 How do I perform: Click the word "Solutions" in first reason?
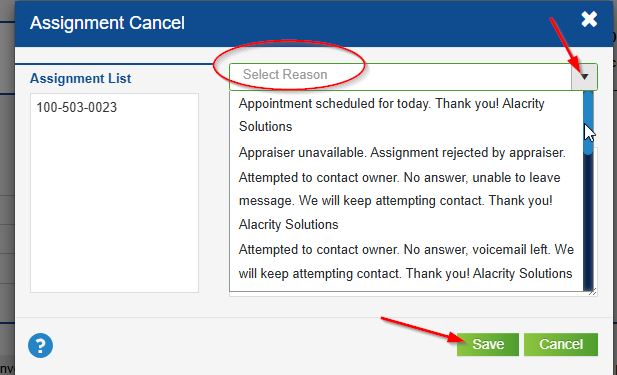tap(266, 127)
